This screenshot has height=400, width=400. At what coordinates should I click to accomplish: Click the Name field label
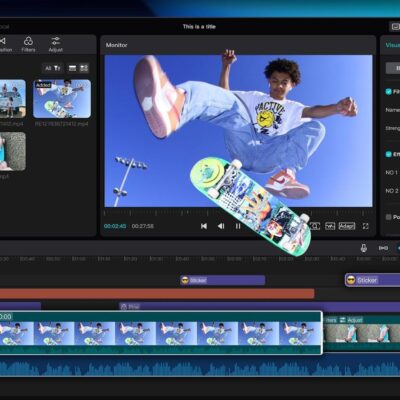point(392,110)
